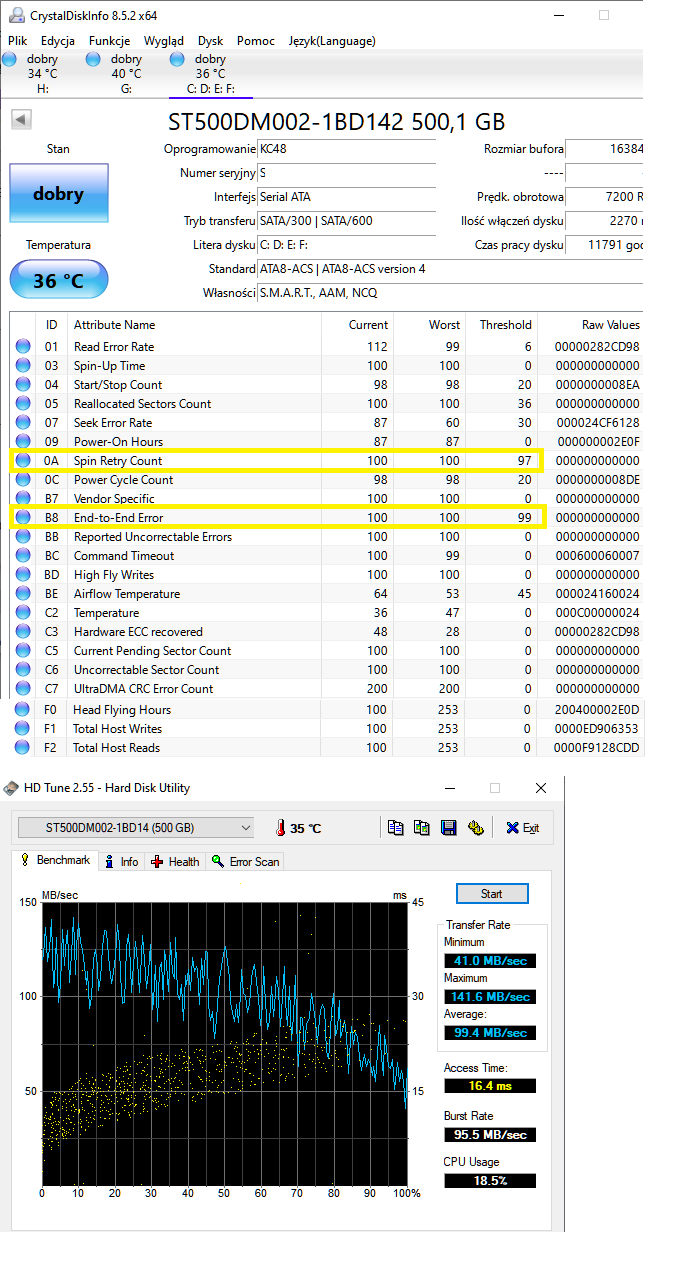This screenshot has height=1264, width=684.
Task: Open the Dysk menu
Action: (210, 41)
